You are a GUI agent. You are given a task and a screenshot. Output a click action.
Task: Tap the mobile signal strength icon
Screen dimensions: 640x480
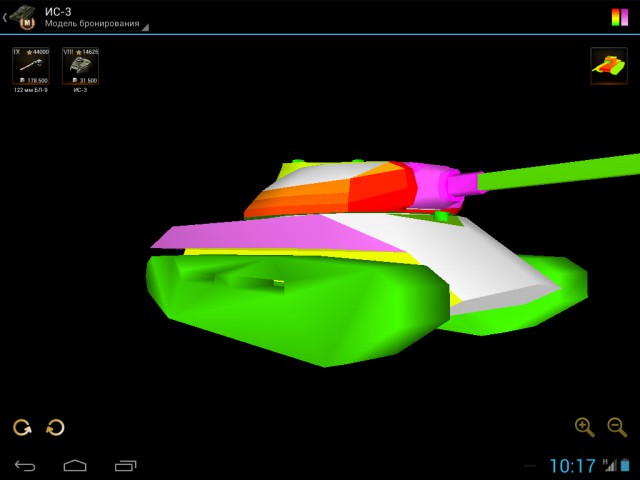click(x=610, y=465)
